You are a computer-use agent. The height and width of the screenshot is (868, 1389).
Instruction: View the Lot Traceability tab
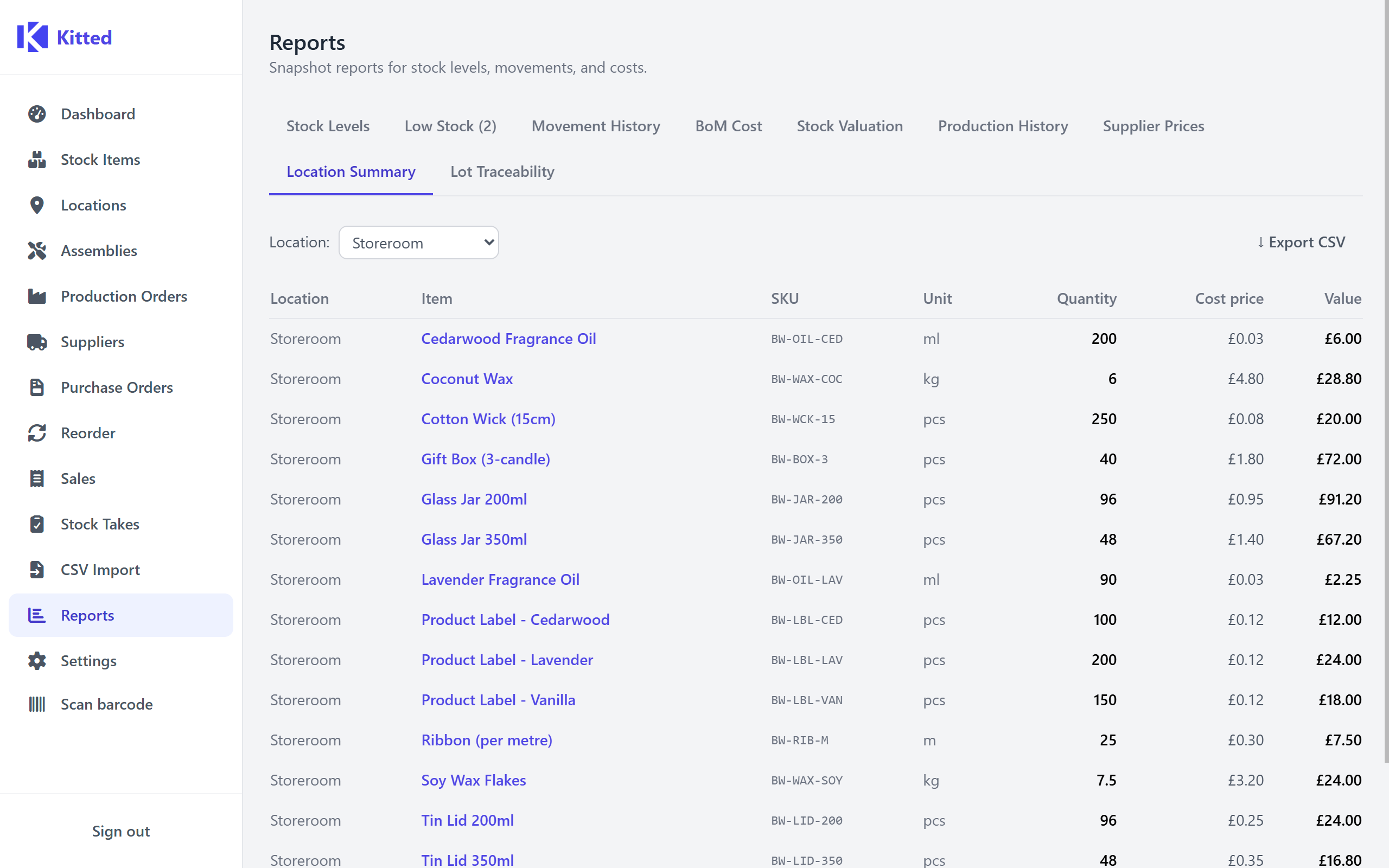pyautogui.click(x=502, y=171)
